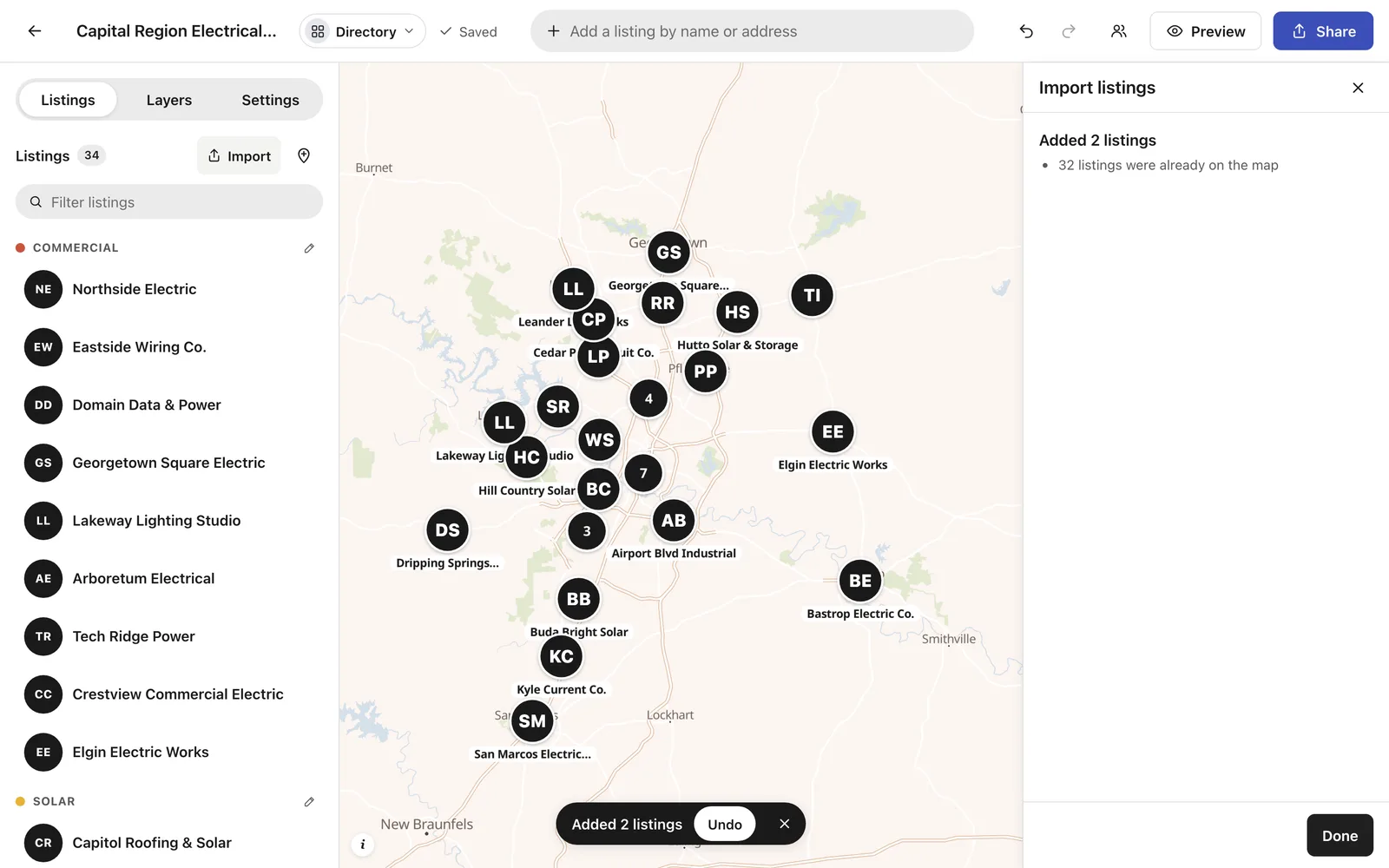Click the HS Hutto Solar marker
The width and height of the screenshot is (1389, 868).
point(737,312)
